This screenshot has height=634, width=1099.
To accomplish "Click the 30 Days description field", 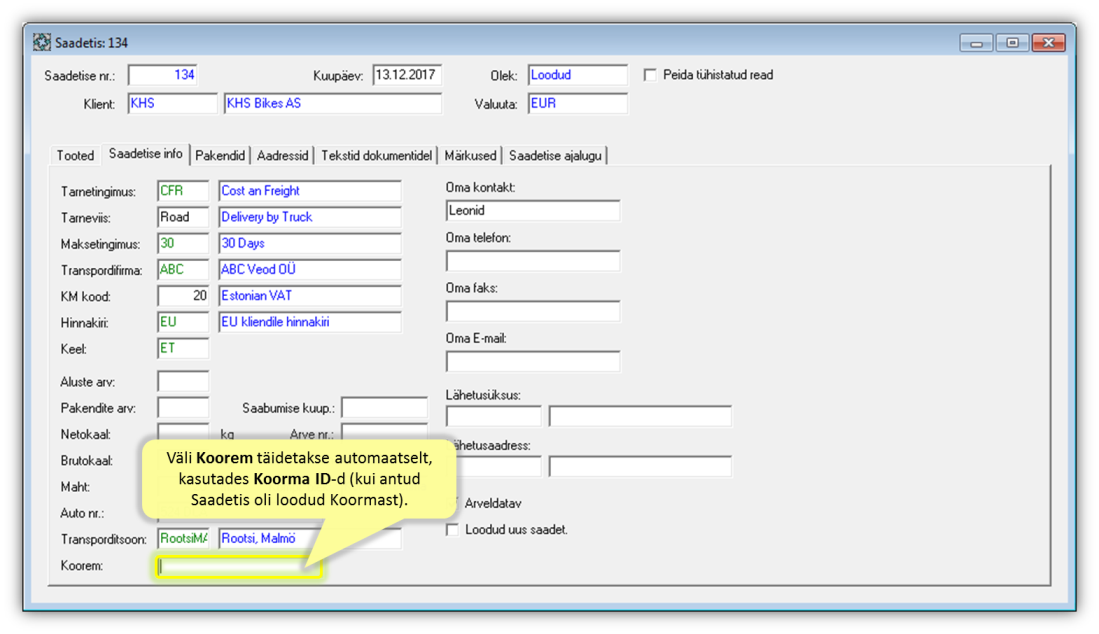I will tap(310, 244).
